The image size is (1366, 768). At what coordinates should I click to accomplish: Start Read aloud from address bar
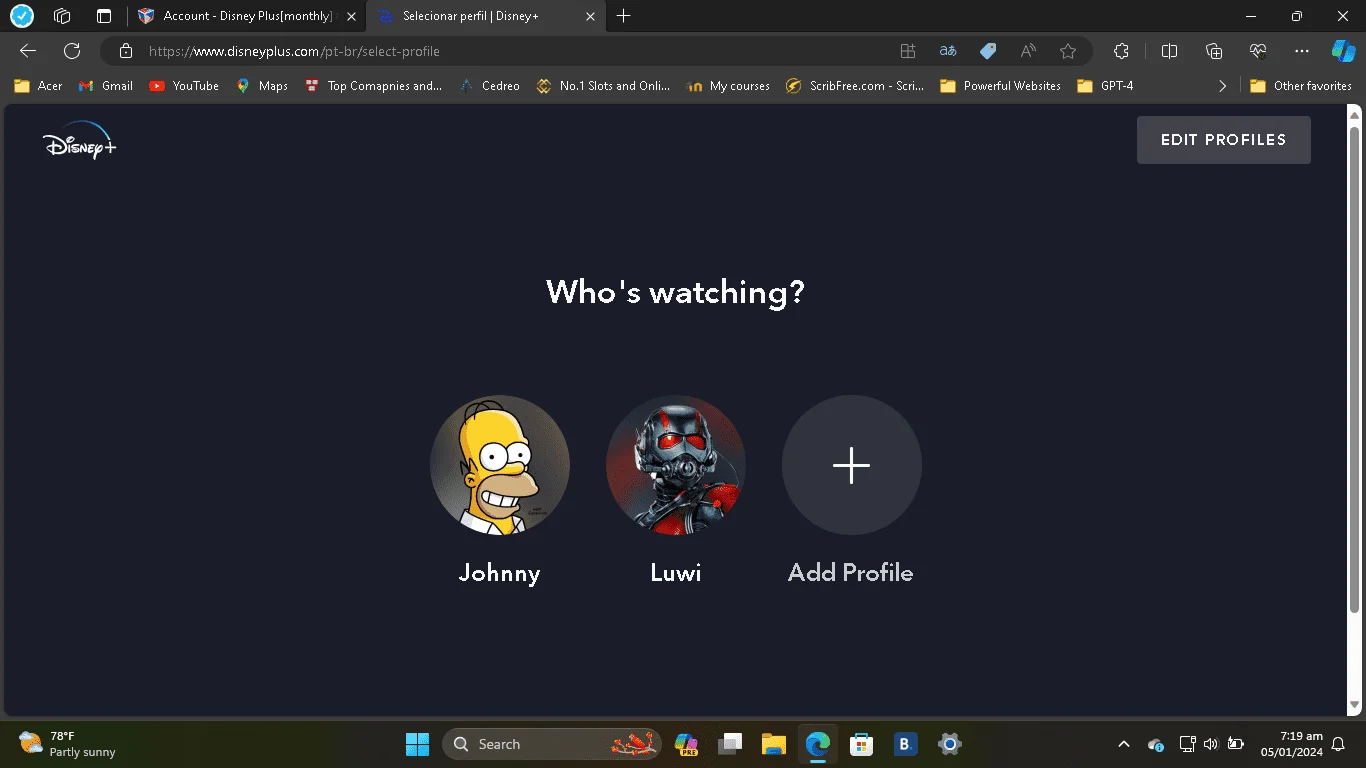(1028, 51)
